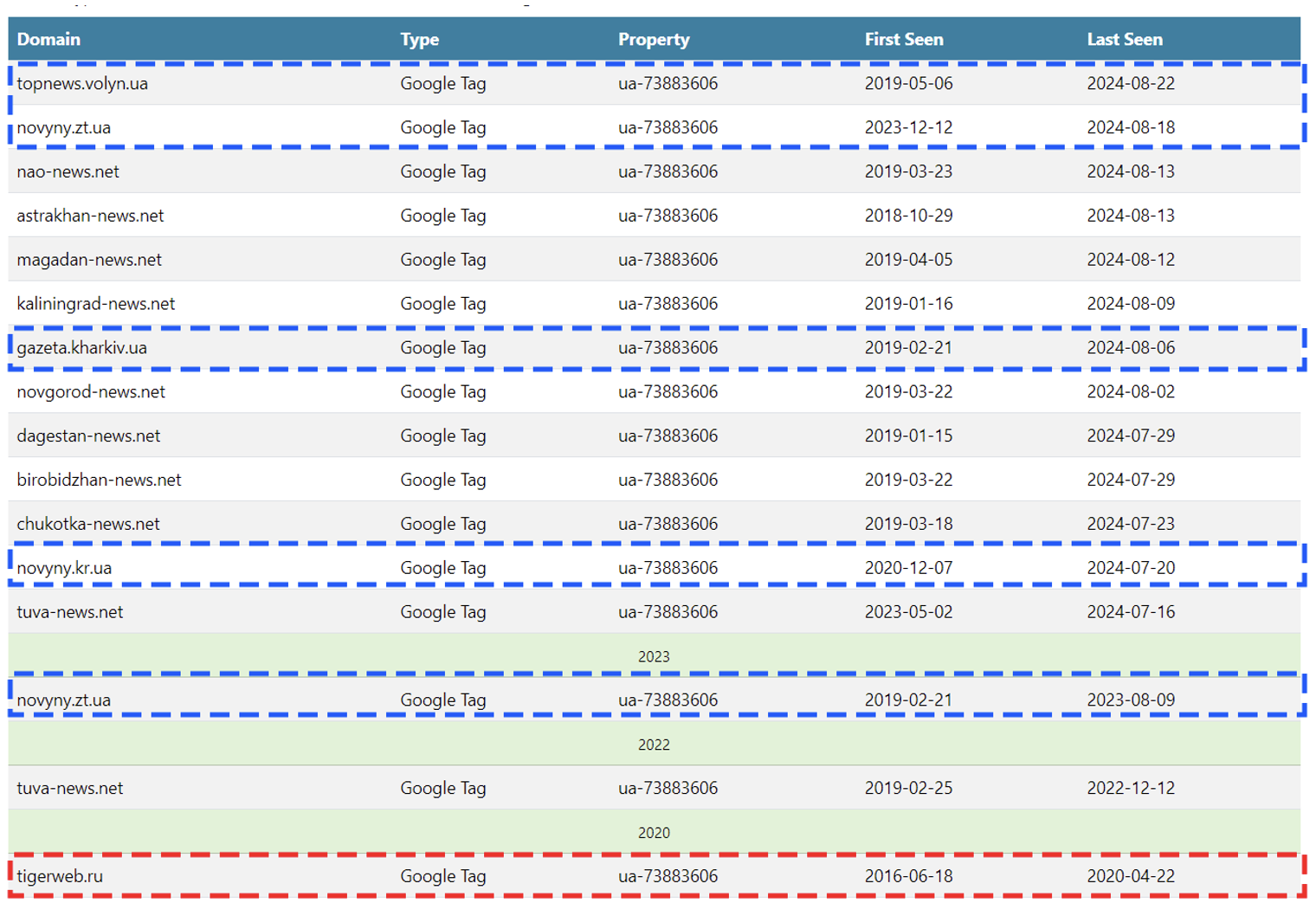Open the novyny.zt.ua domain link
This screenshot has width=1316, height=916.
(63, 127)
